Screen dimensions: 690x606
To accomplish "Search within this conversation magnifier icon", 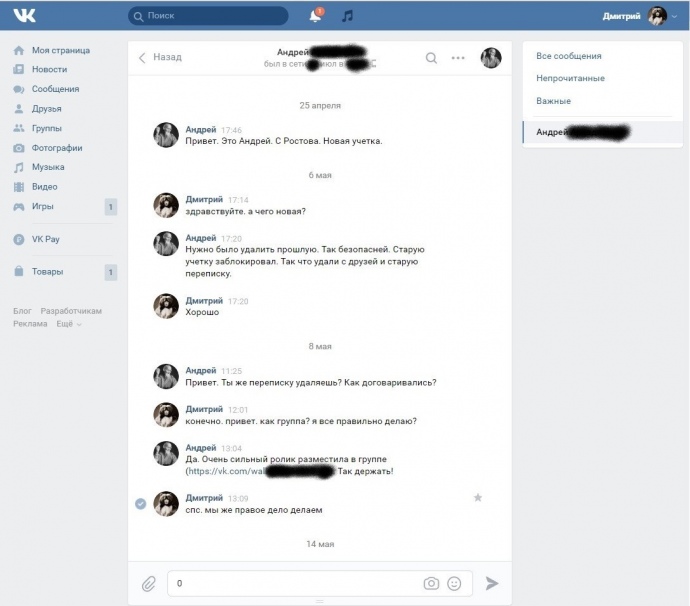I will [x=431, y=58].
